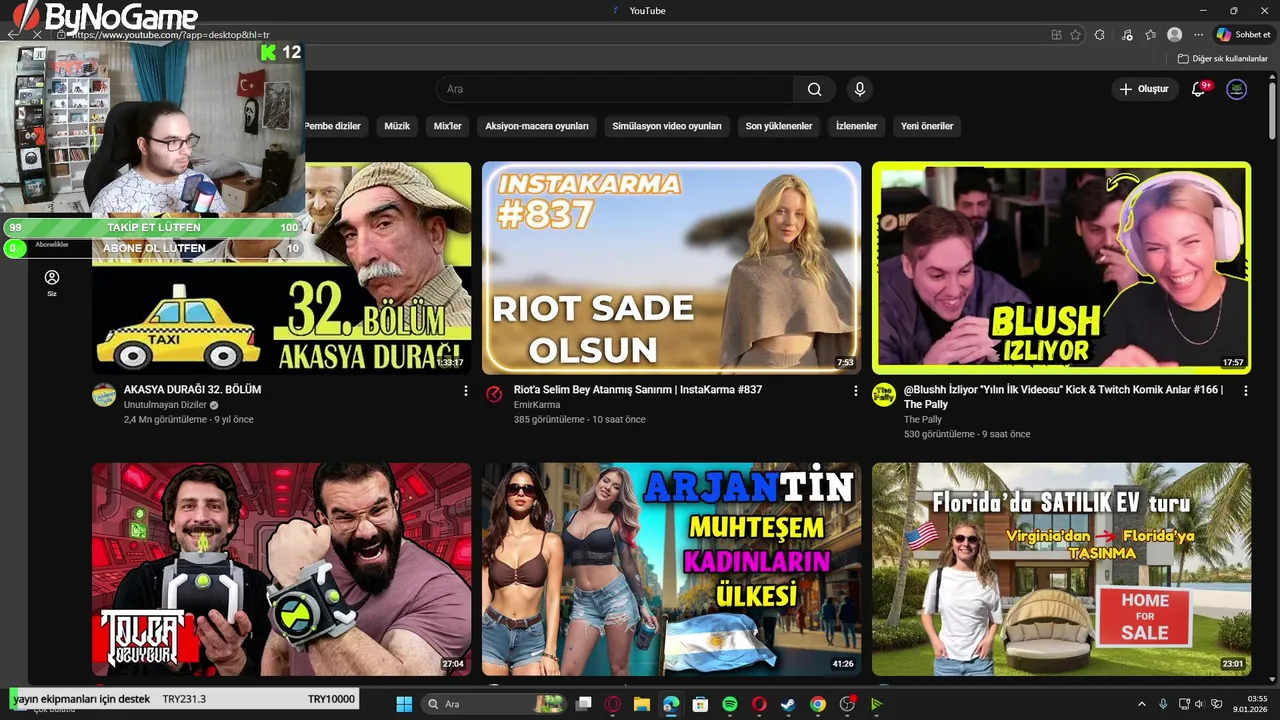
Task: Select the İzlenenler filter chip
Action: point(856,126)
